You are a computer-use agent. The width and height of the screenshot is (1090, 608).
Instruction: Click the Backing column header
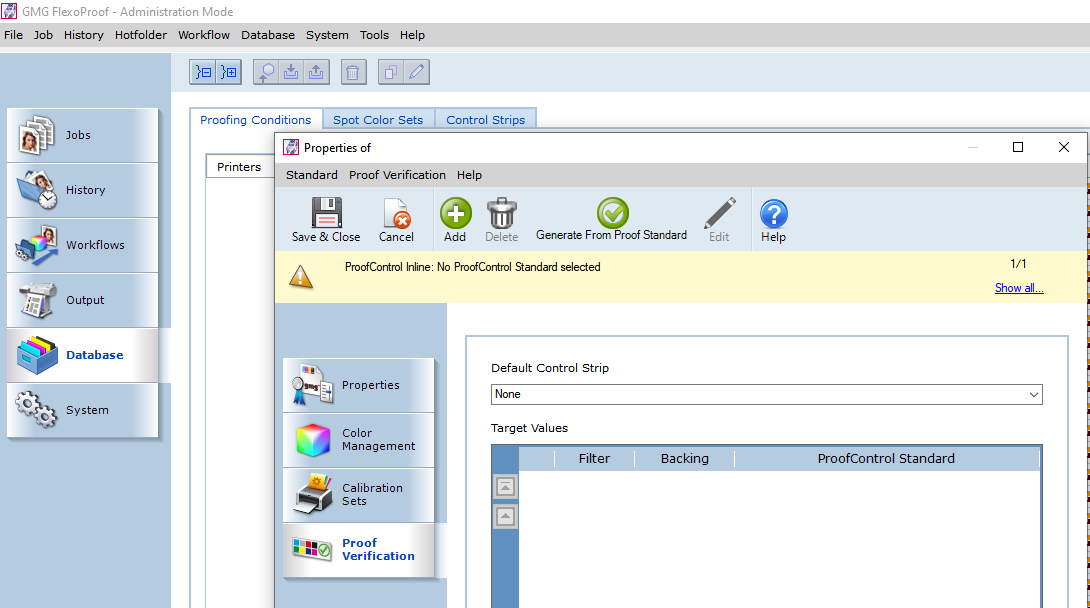pos(685,459)
